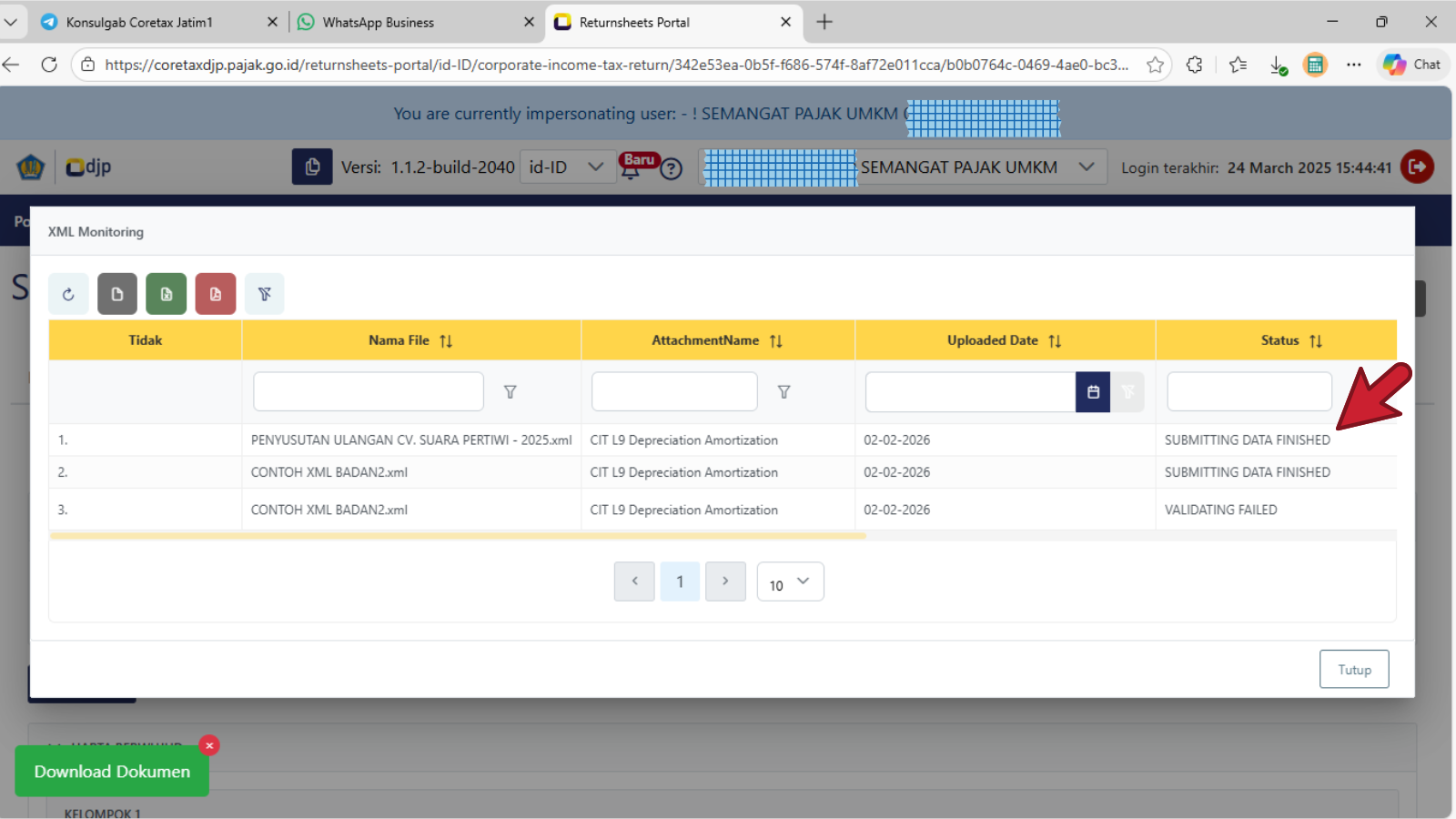Expand the SEMANGAT PAJAK UMKM taxpayer dropdown
Viewport: 1456px width, 819px height.
pyautogui.click(x=1086, y=167)
